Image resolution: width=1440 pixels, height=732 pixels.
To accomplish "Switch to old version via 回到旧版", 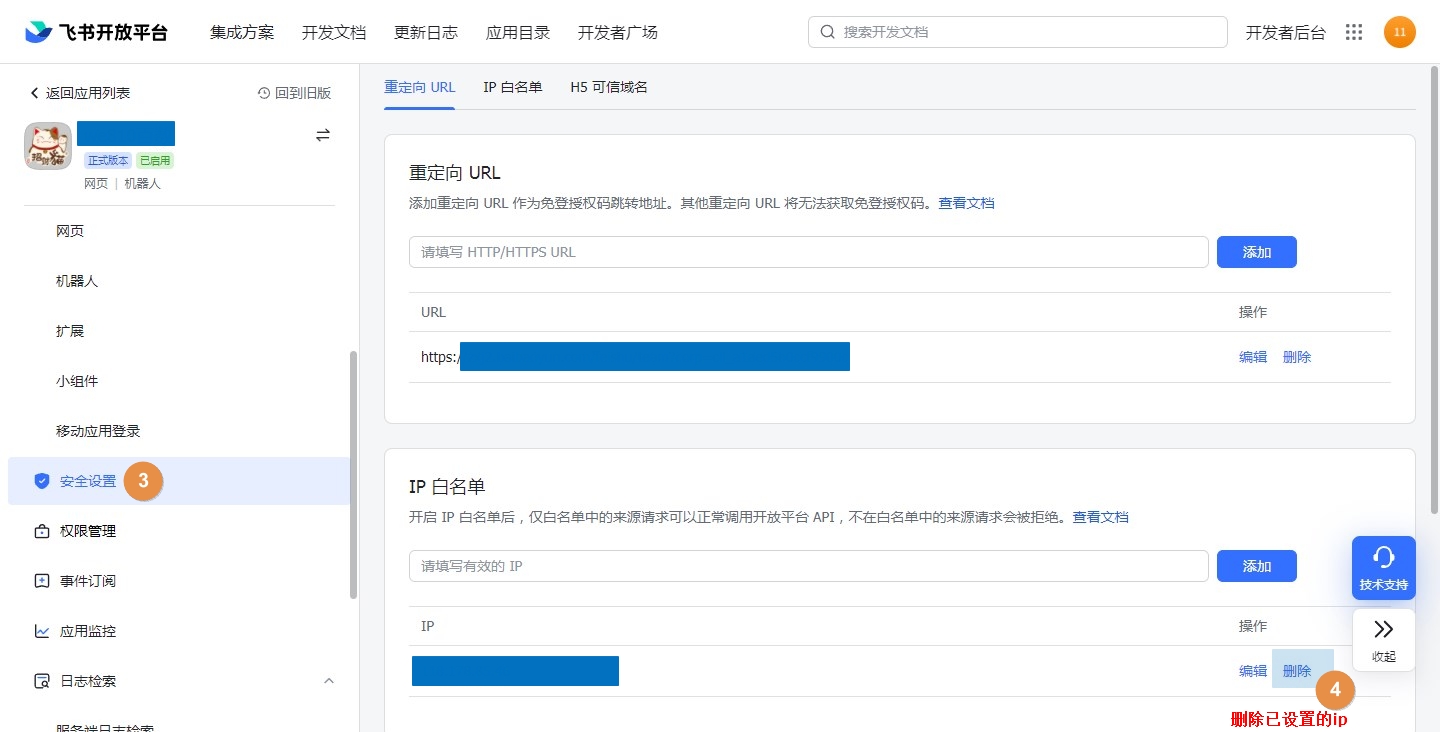I will [294, 93].
